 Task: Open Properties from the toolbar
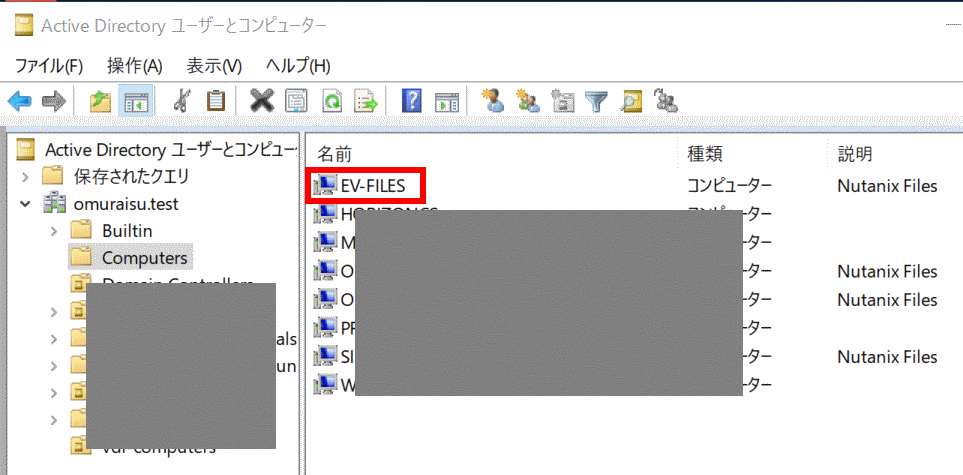296,101
